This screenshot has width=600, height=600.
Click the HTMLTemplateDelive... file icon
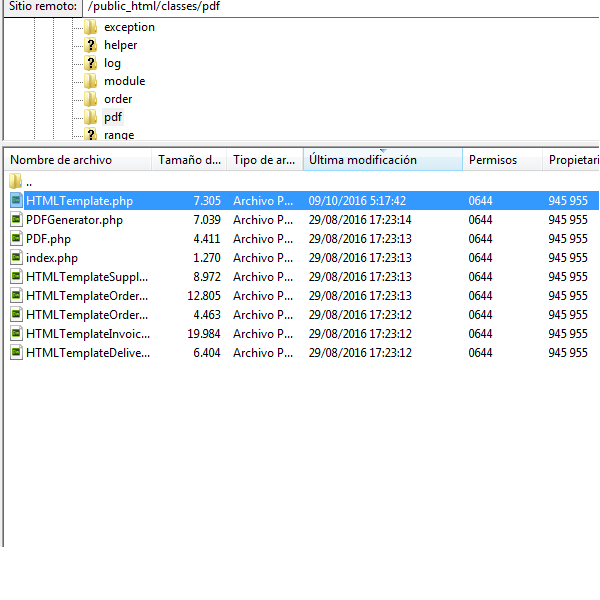coord(16,352)
